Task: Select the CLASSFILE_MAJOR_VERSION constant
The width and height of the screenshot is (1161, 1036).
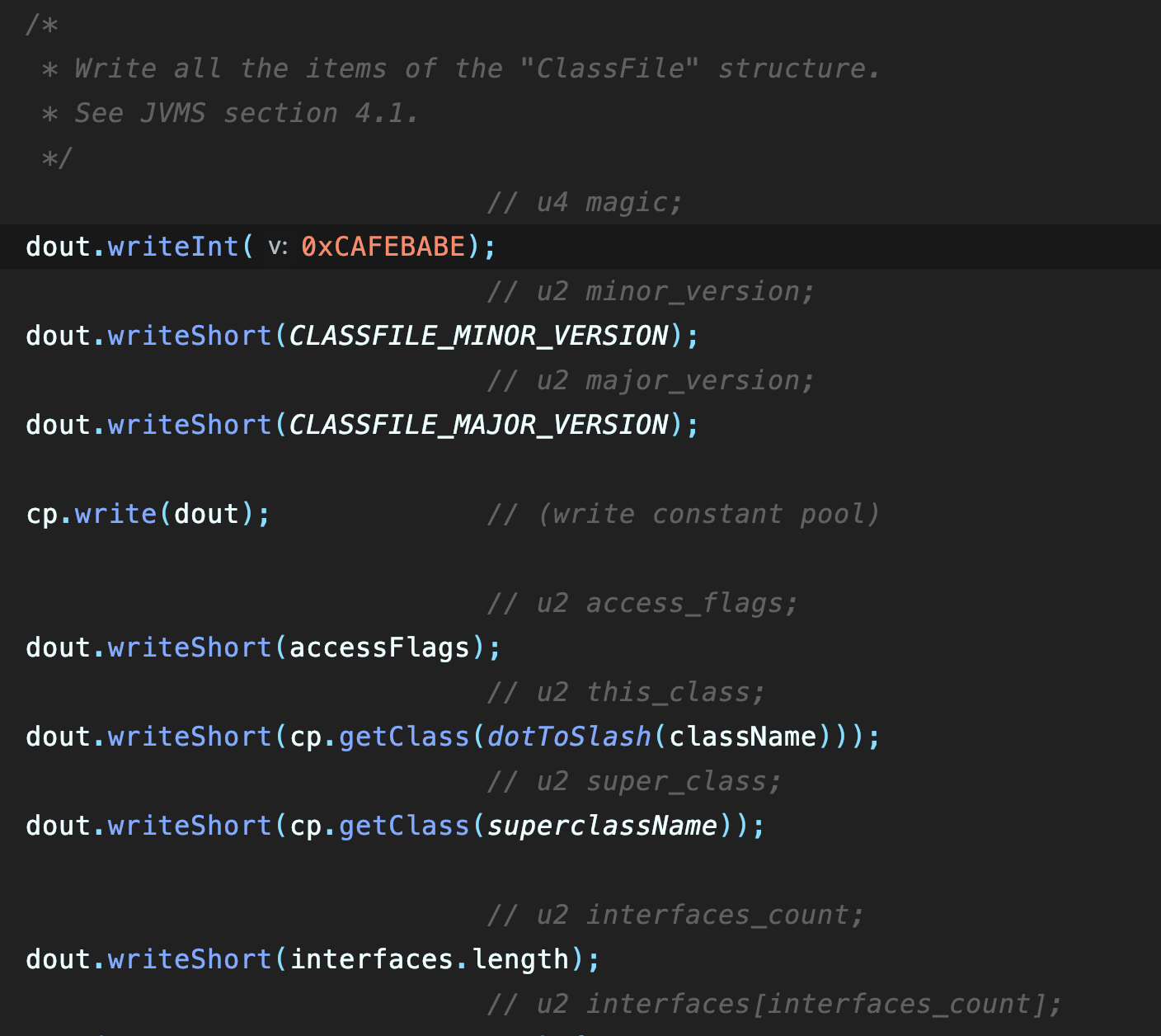Action: 478,425
